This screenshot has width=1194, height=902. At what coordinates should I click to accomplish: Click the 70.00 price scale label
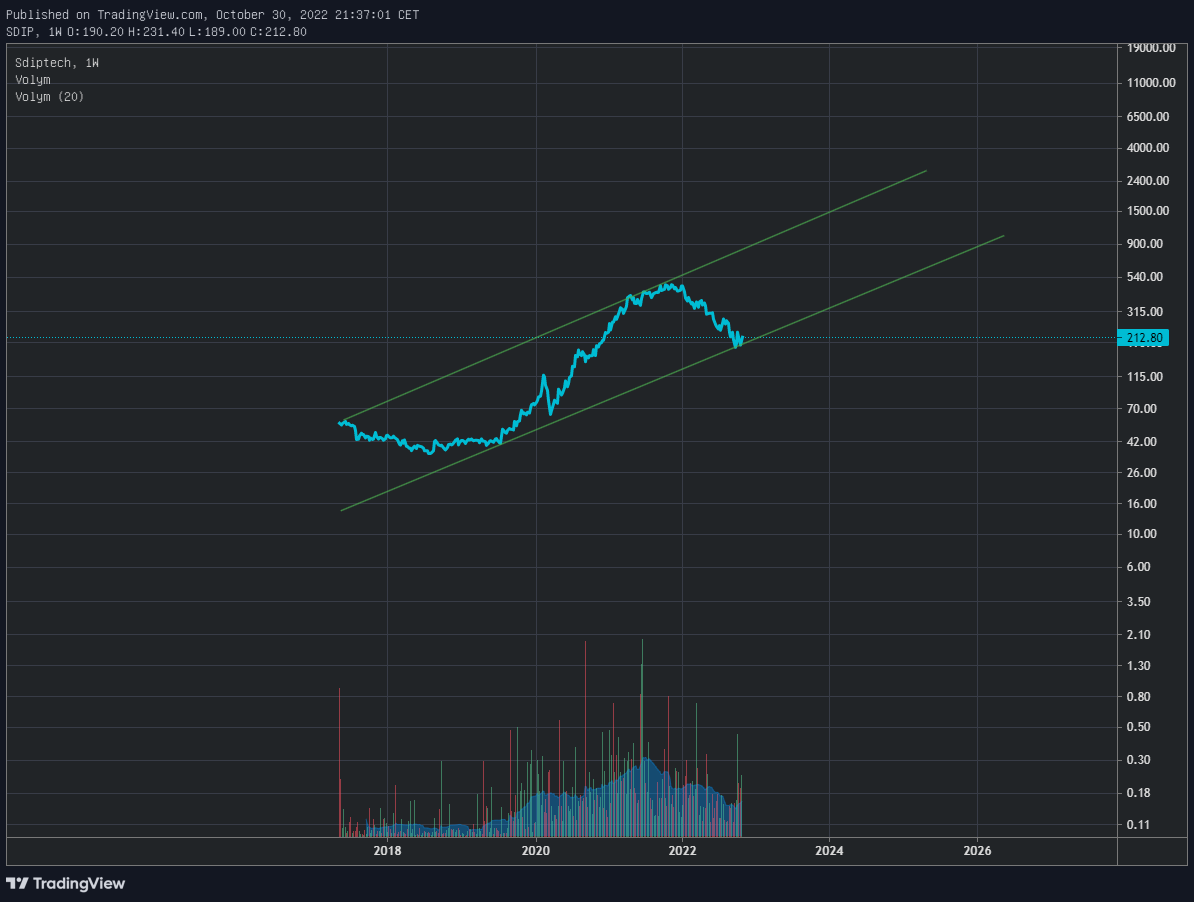point(1142,409)
